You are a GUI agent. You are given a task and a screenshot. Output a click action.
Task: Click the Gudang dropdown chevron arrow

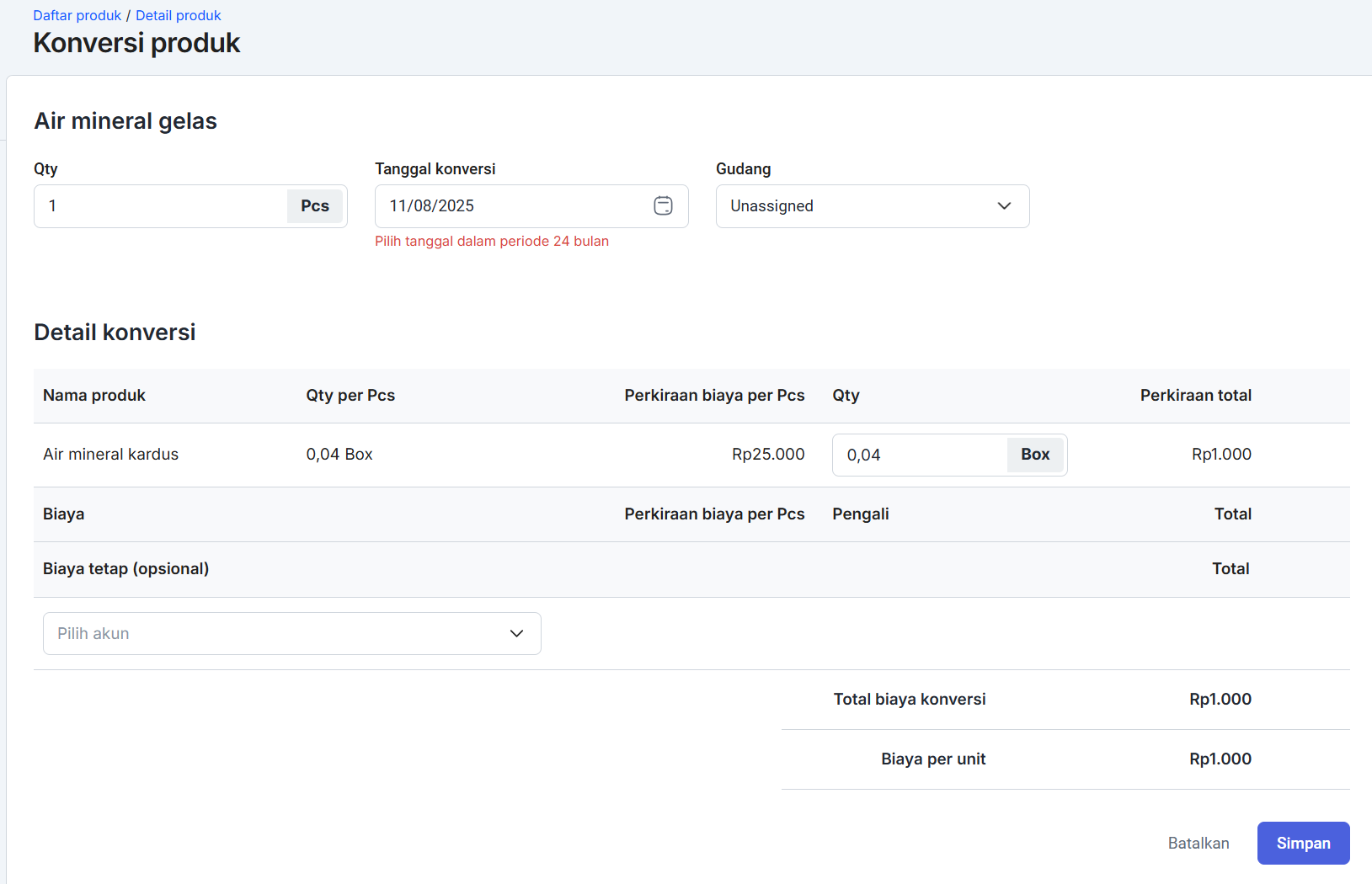[1004, 206]
